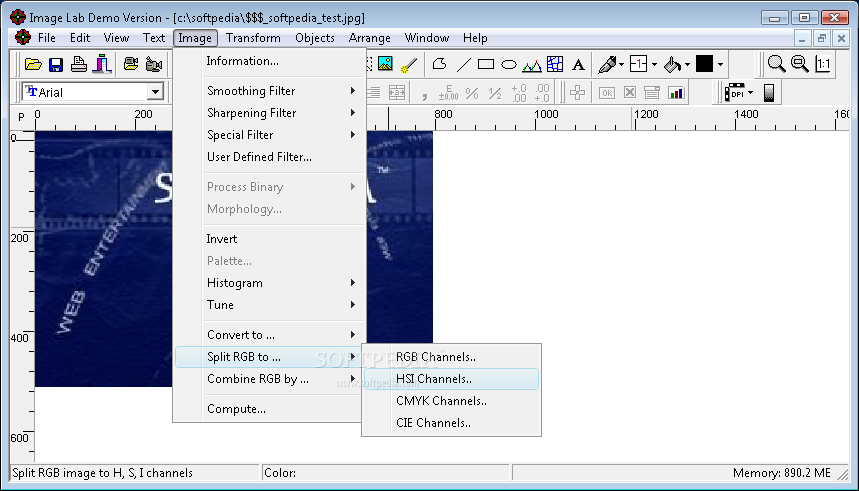
Task: Expand the Combine RGB by submenu
Action: 270,379
